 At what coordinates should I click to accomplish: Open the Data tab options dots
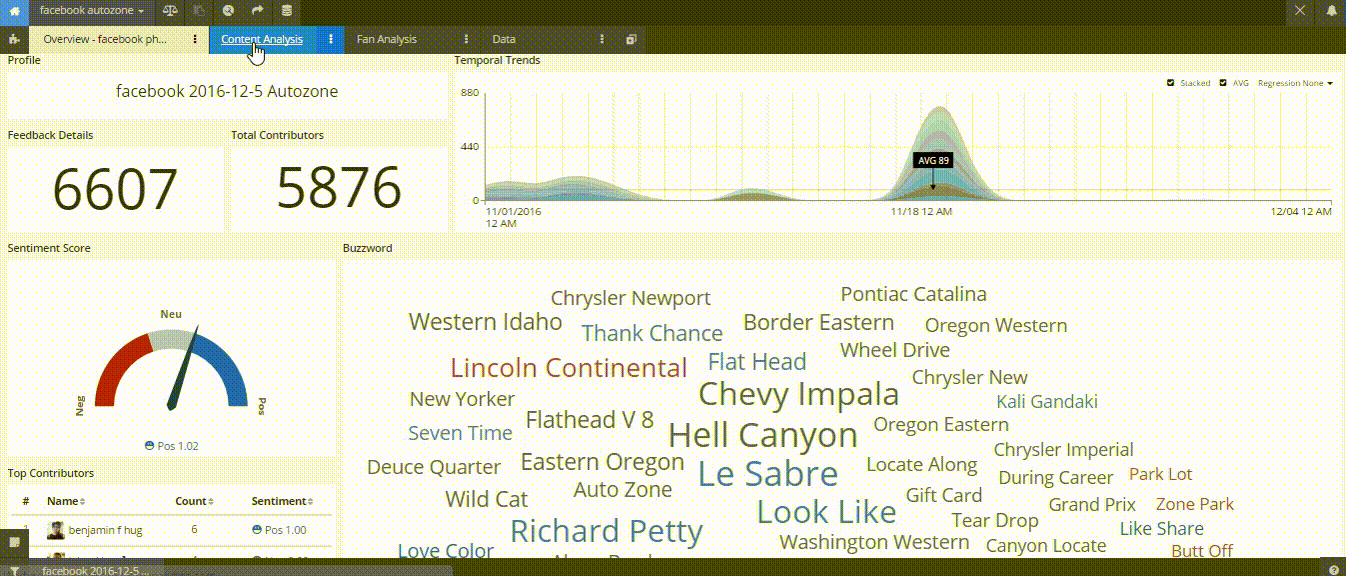[x=602, y=40]
